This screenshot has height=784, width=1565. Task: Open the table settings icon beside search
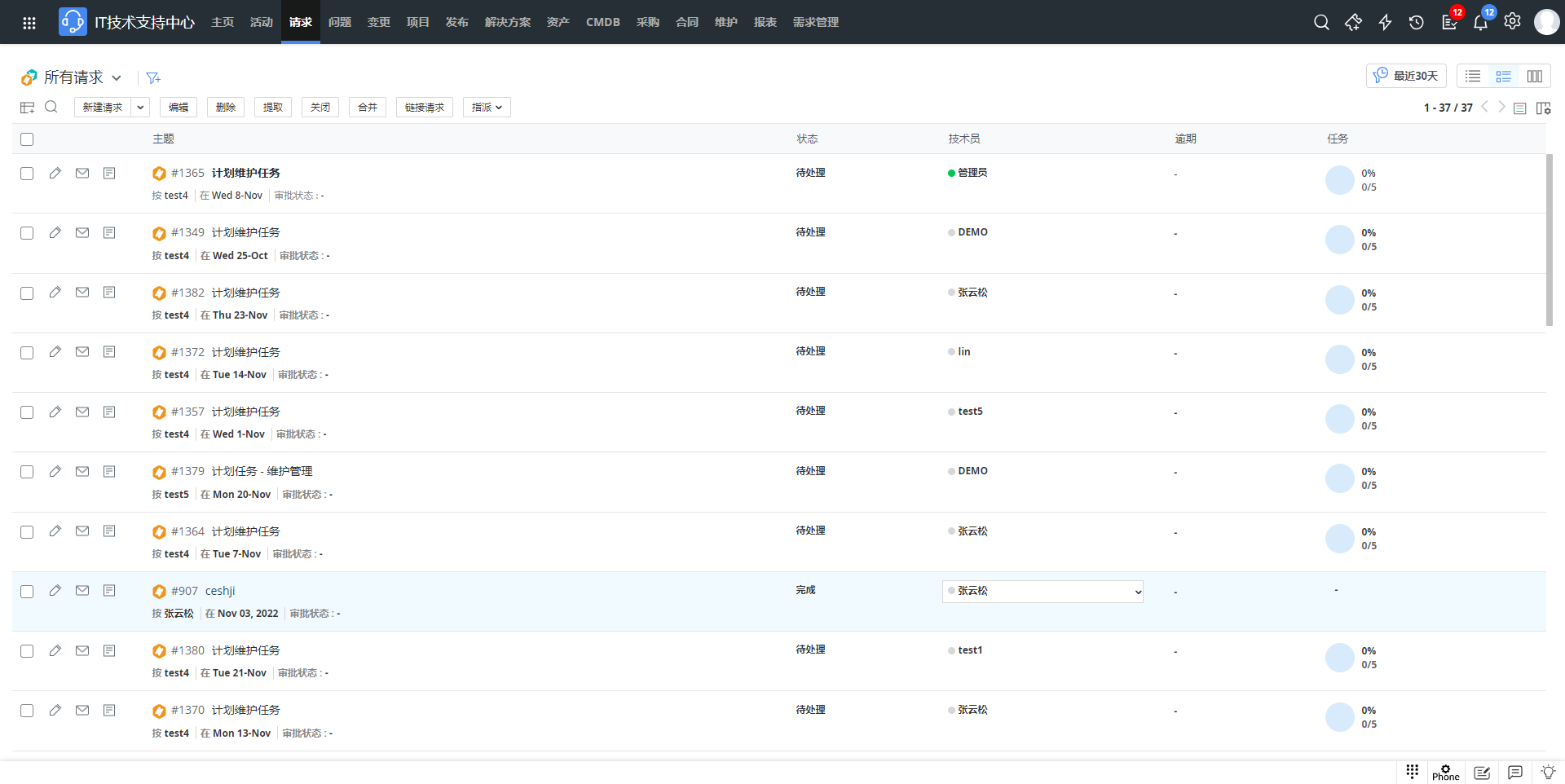(27, 108)
